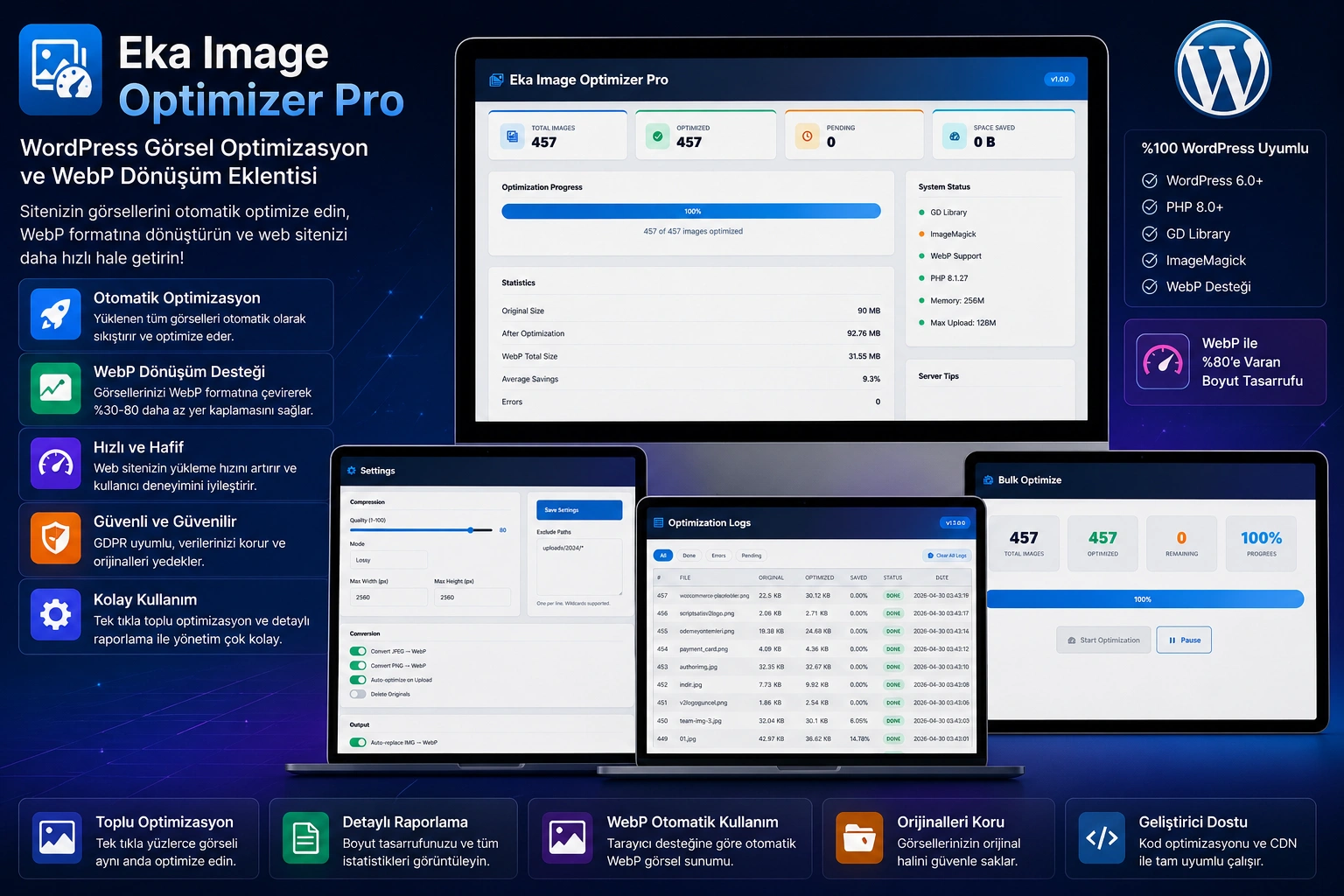Viewport: 1344px width, 896px height.
Task: Adjust the Quality slider set to 80
Action: click(x=471, y=530)
